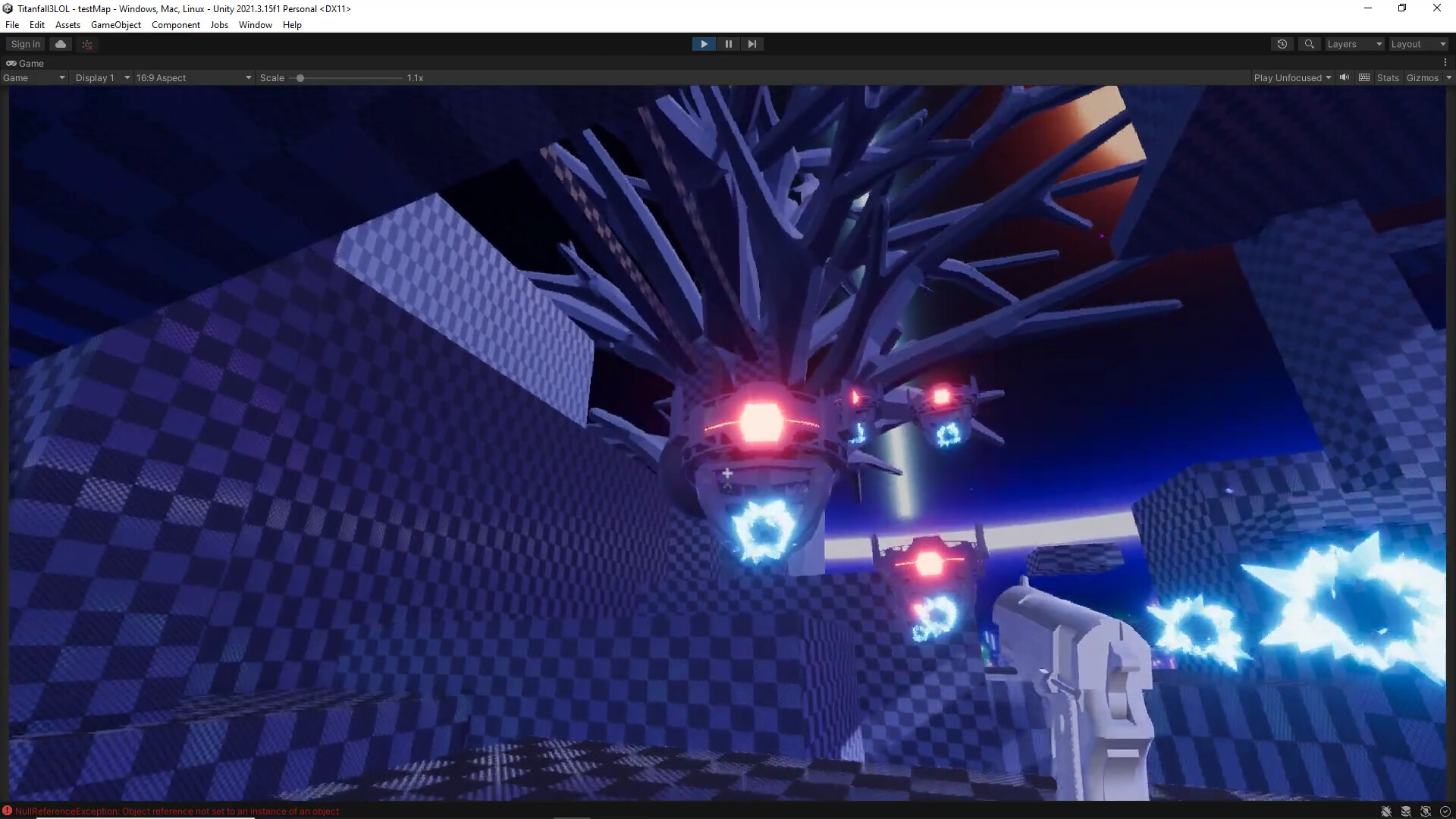Pause the running game
1456x819 pixels.
click(x=728, y=44)
